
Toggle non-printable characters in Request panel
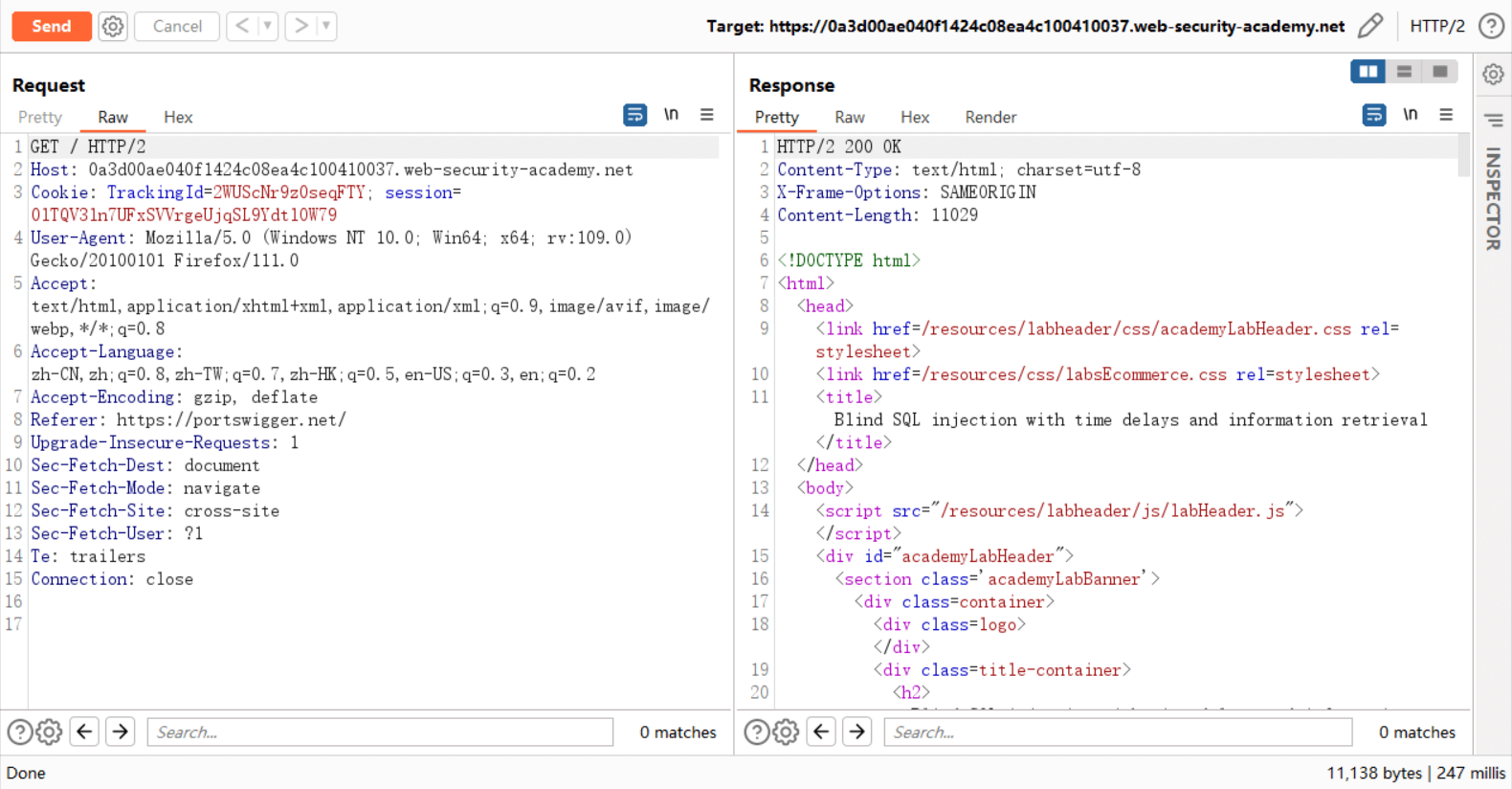(671, 115)
